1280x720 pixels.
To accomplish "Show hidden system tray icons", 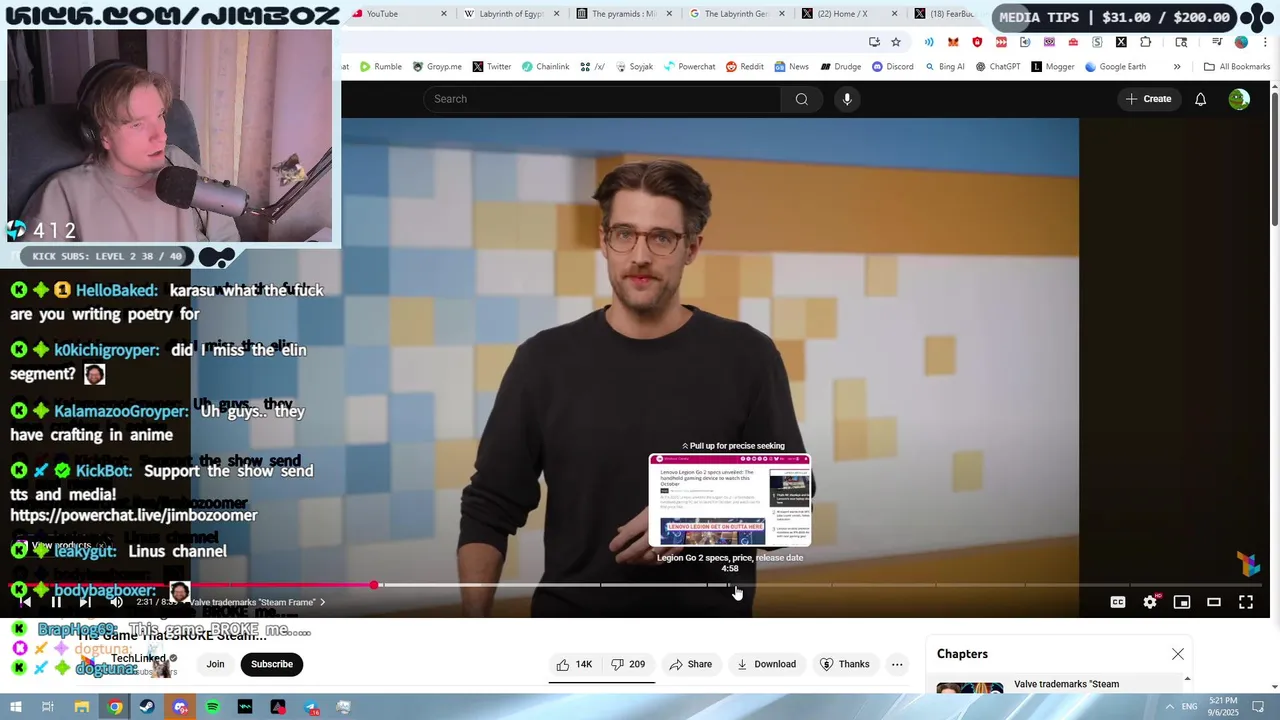I will 1170,707.
